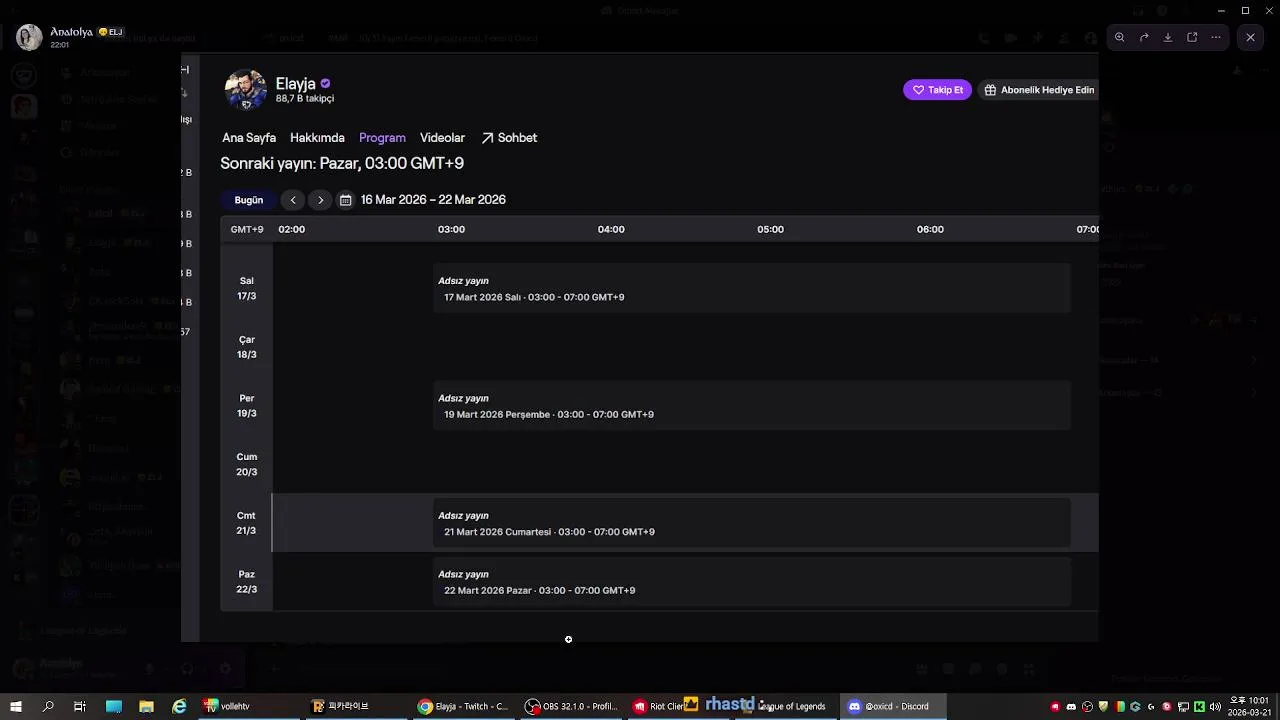Go to next week with right chevron
Screen dimensions: 1280x720
[320, 200]
